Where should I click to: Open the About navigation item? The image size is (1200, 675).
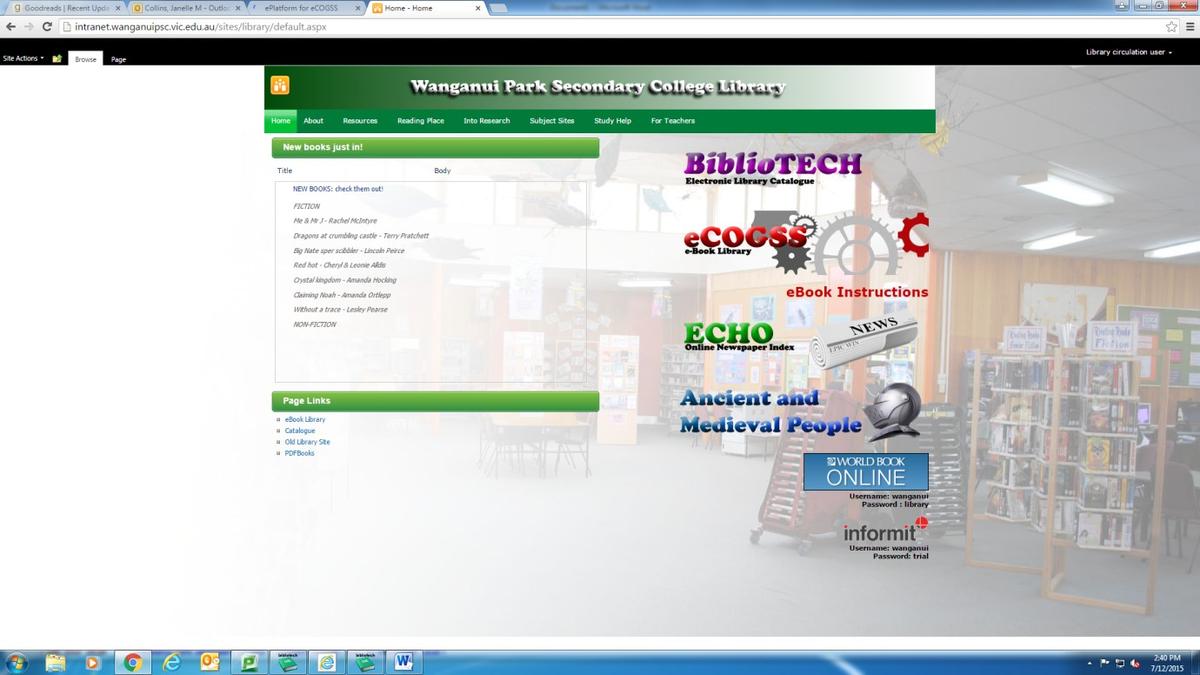coord(314,121)
